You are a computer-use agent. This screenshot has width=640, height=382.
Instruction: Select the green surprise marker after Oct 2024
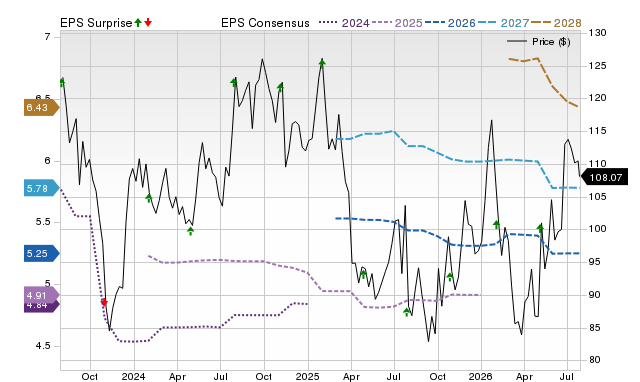click(280, 87)
